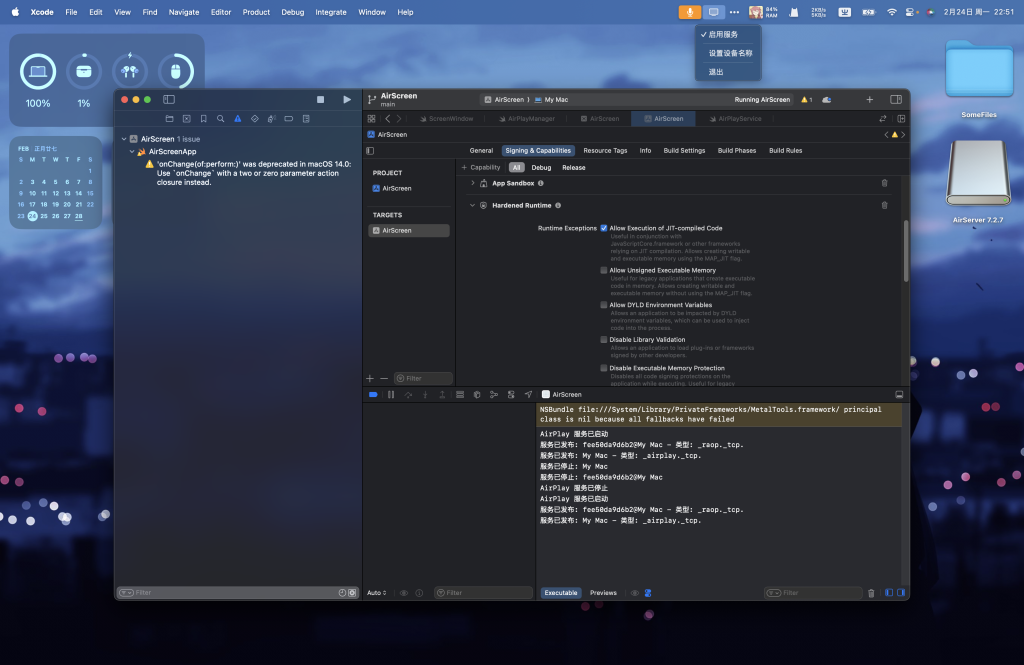1024x665 pixels.
Task: Stop the running AirScreen app
Action: pyautogui.click(x=320, y=100)
